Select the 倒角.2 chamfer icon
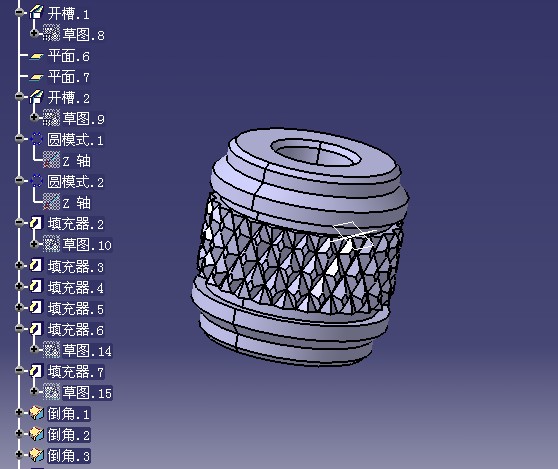The image size is (558, 469). click(36, 434)
